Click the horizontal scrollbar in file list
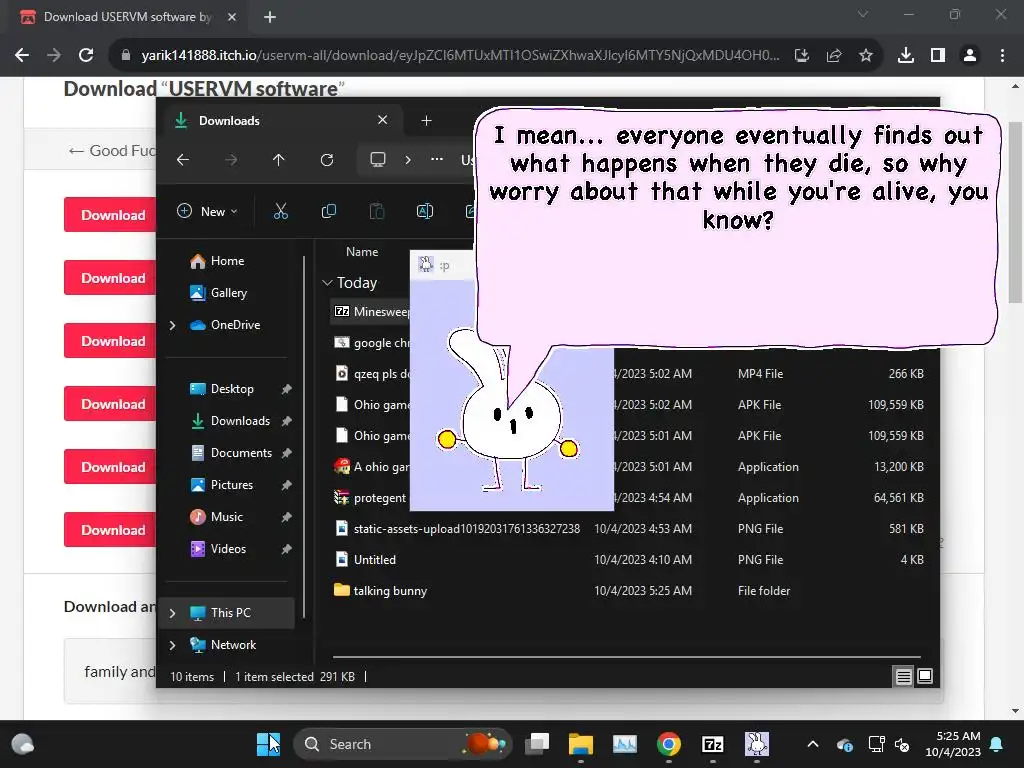This screenshot has width=1024, height=768. (x=626, y=657)
